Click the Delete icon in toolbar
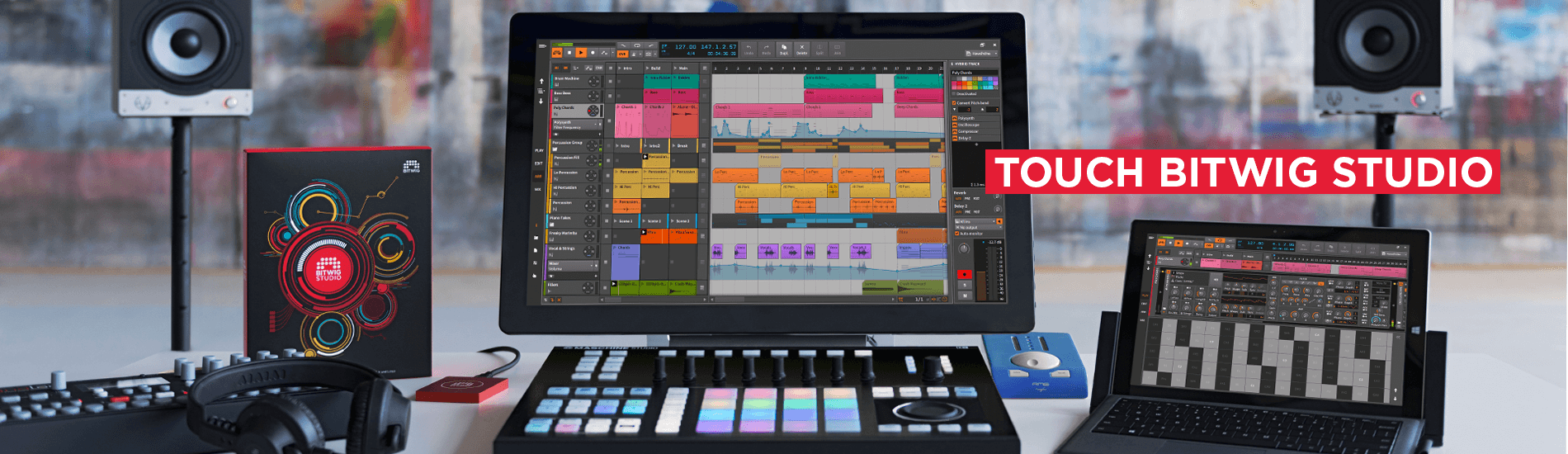Viewport: 1568px width, 454px height. coord(801,50)
